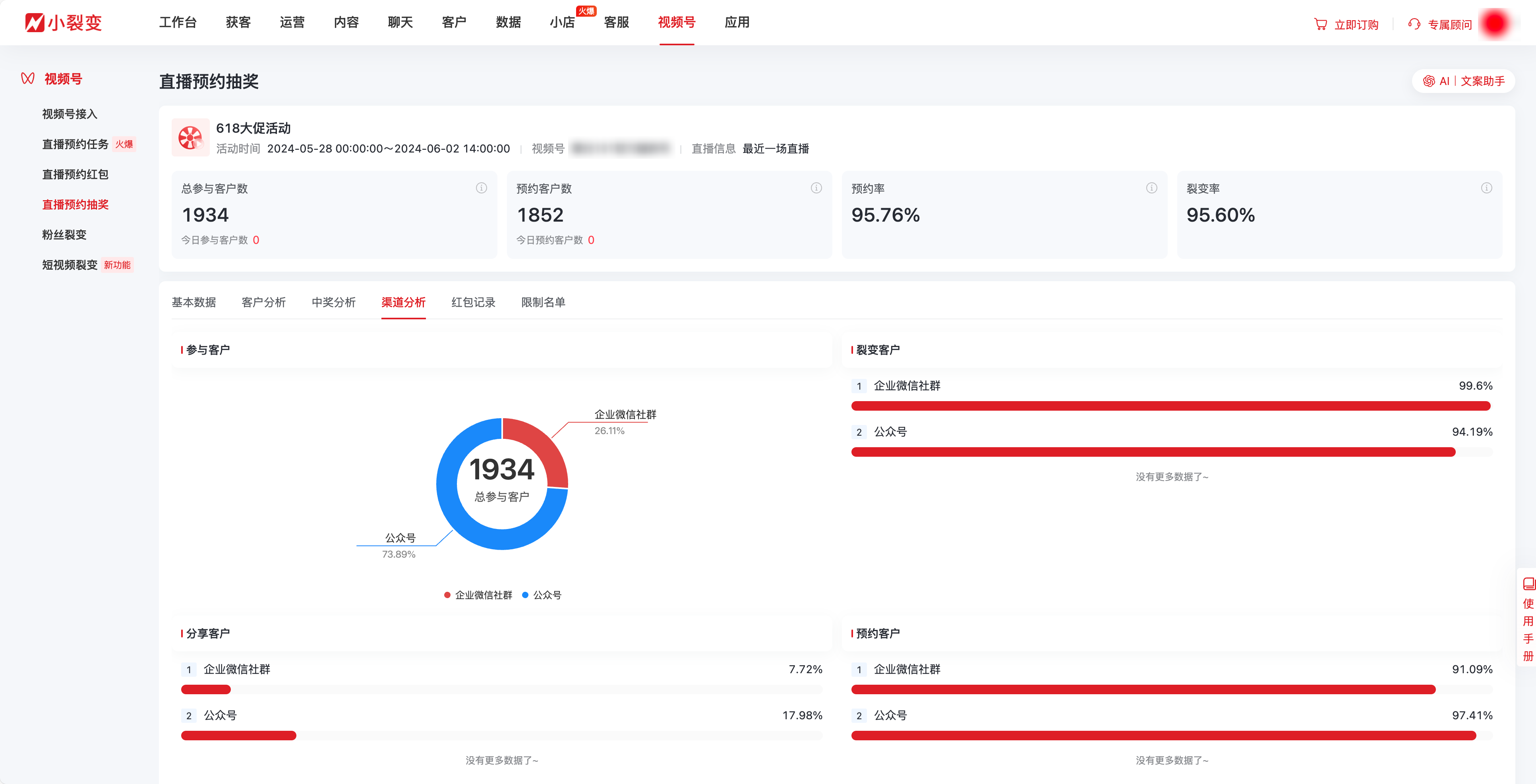Screen dimensions: 1536x784
Task: Click the 最近一场直播 link
Action: [x=775, y=149]
